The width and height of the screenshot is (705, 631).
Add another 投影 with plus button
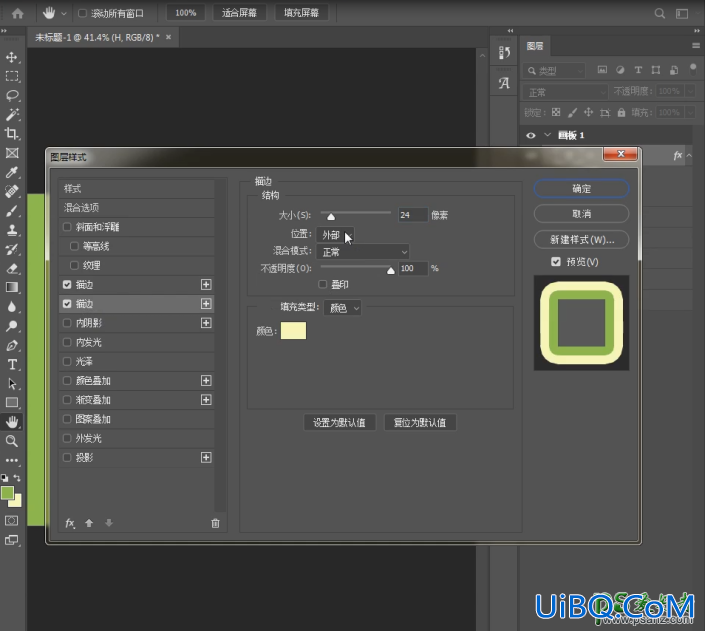pyautogui.click(x=206, y=457)
